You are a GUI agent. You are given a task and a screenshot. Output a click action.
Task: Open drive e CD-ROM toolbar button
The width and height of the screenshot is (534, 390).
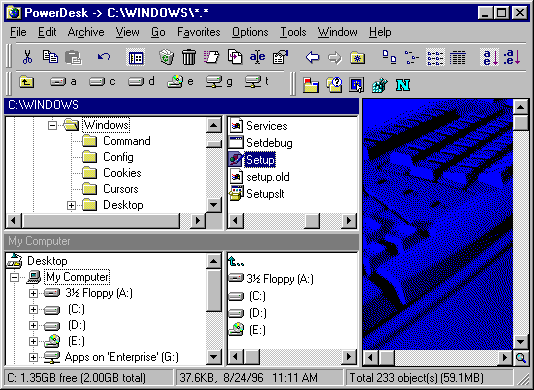(x=180, y=82)
